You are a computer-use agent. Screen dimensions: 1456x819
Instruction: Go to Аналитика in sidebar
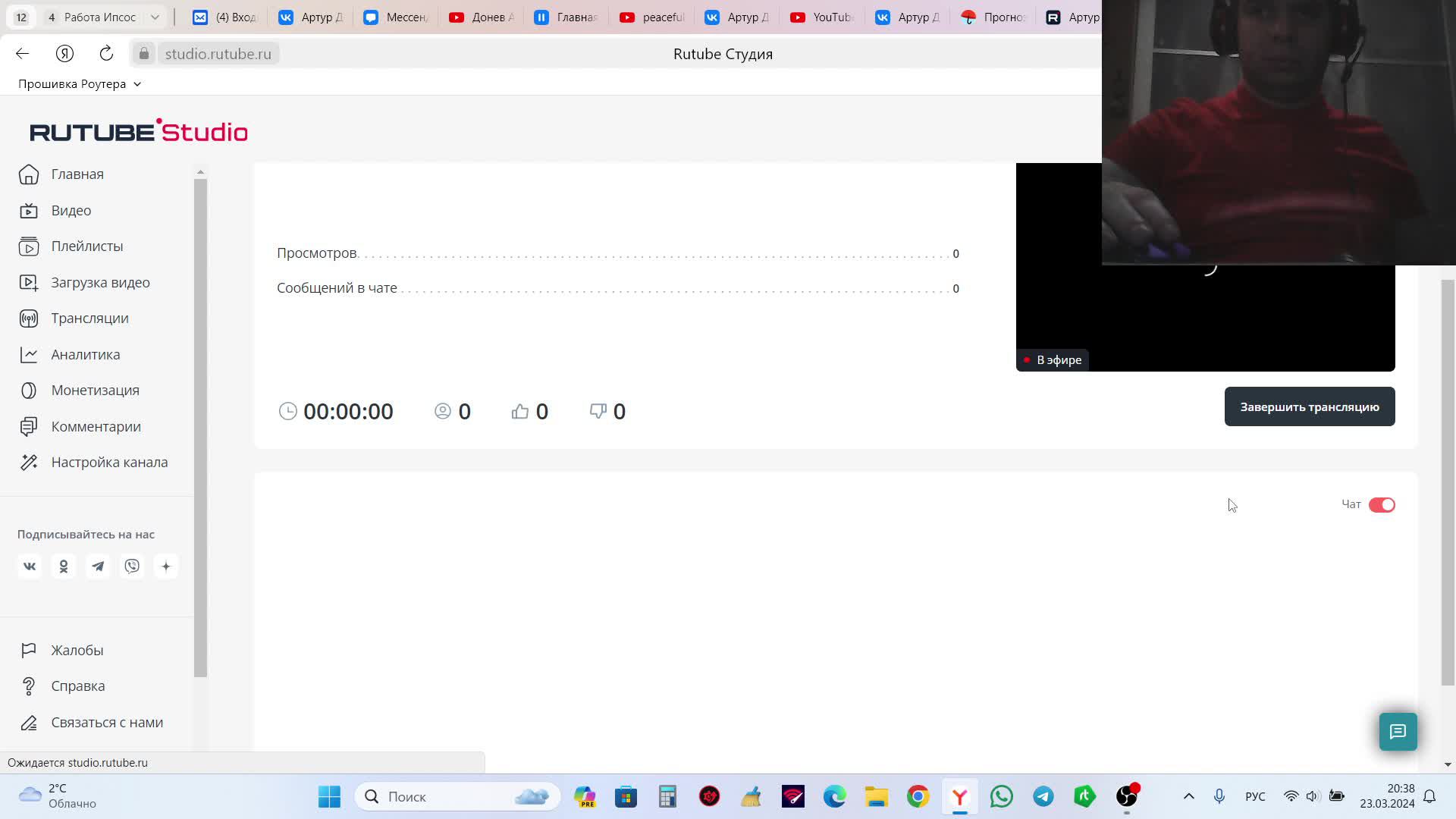pyautogui.click(x=85, y=354)
